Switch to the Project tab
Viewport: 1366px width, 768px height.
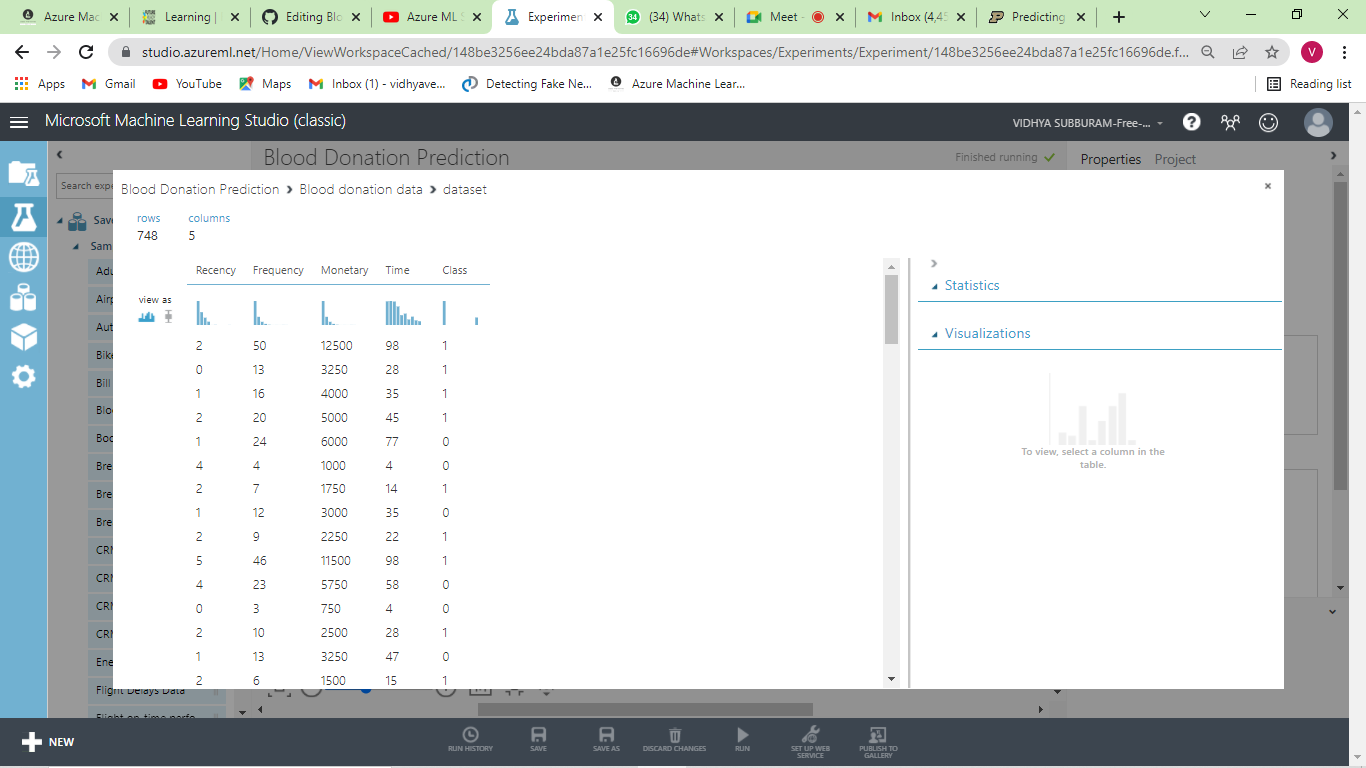click(1175, 159)
